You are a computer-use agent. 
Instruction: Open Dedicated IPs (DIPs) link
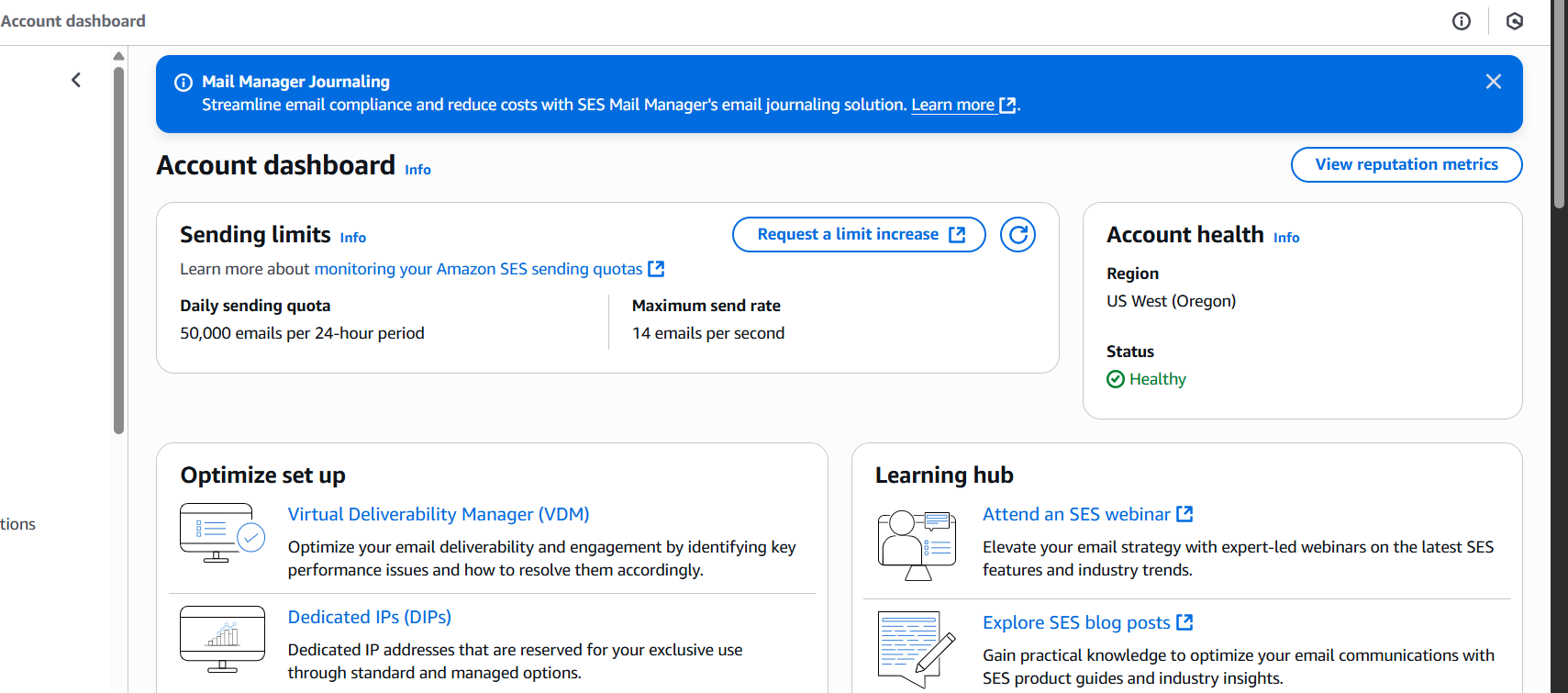pyautogui.click(x=370, y=617)
